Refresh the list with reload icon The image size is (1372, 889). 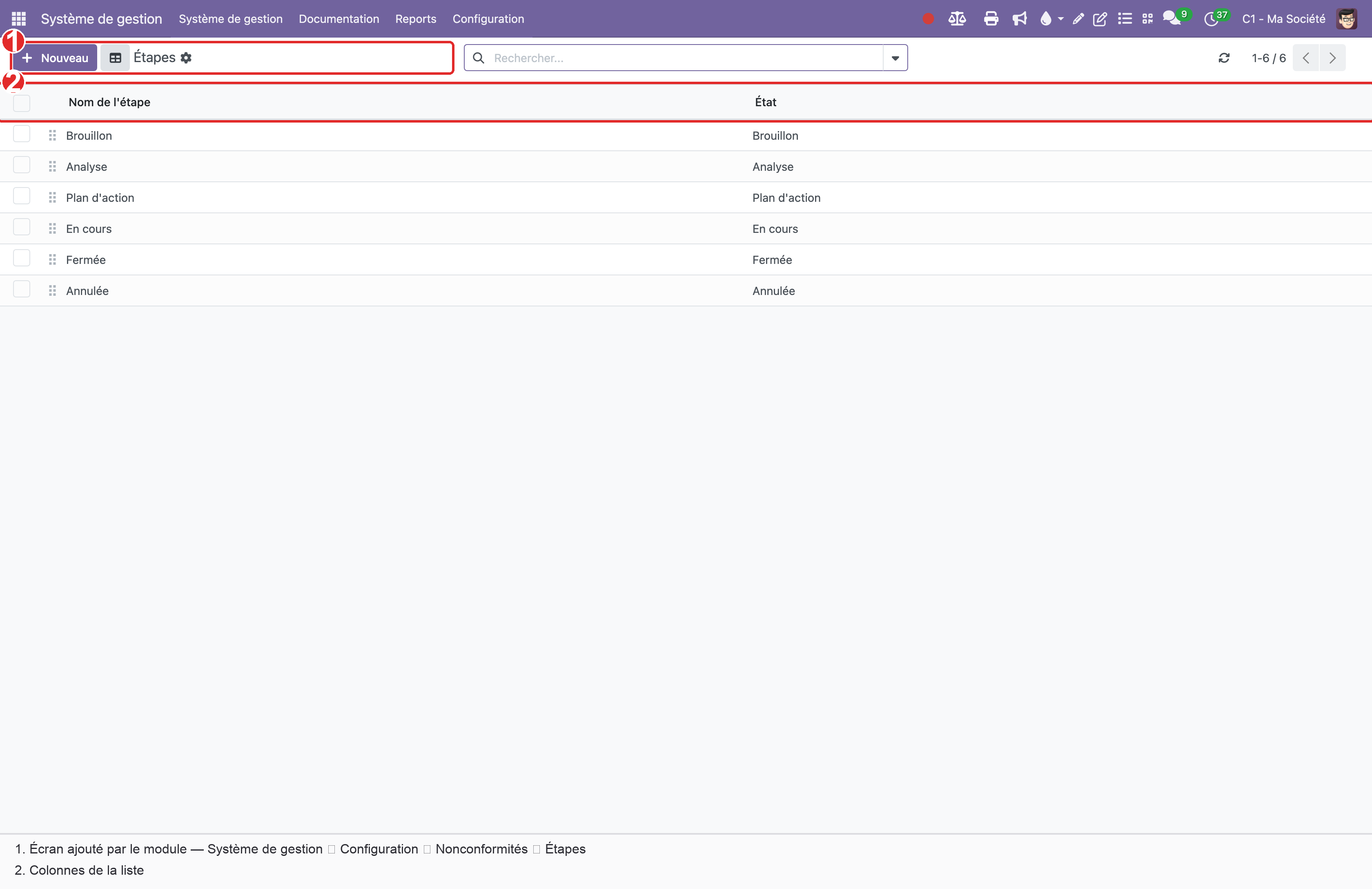[1224, 58]
